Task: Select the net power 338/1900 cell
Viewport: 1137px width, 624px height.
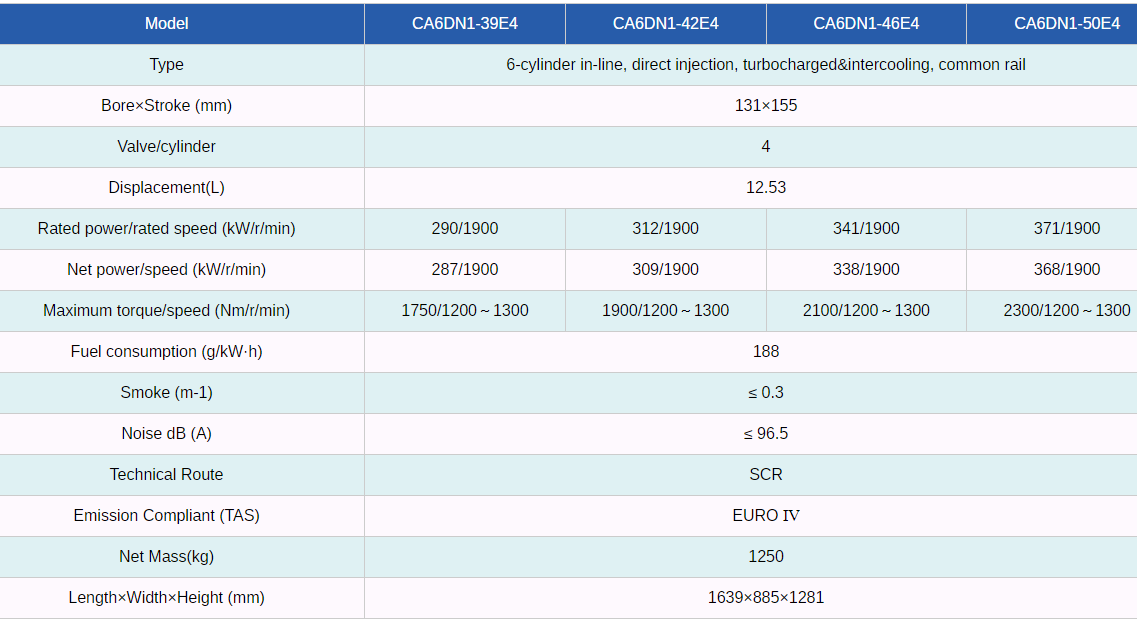Action: point(865,269)
